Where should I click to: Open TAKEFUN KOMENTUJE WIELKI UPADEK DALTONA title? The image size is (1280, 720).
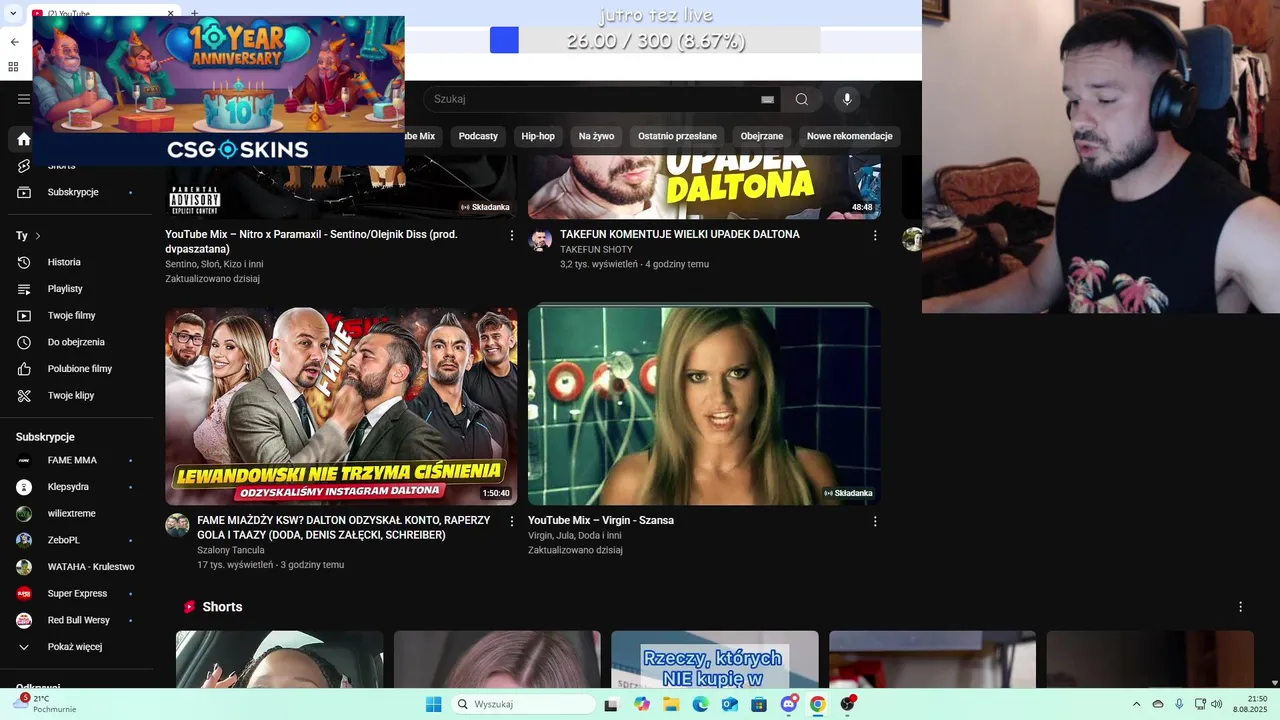[x=680, y=234]
